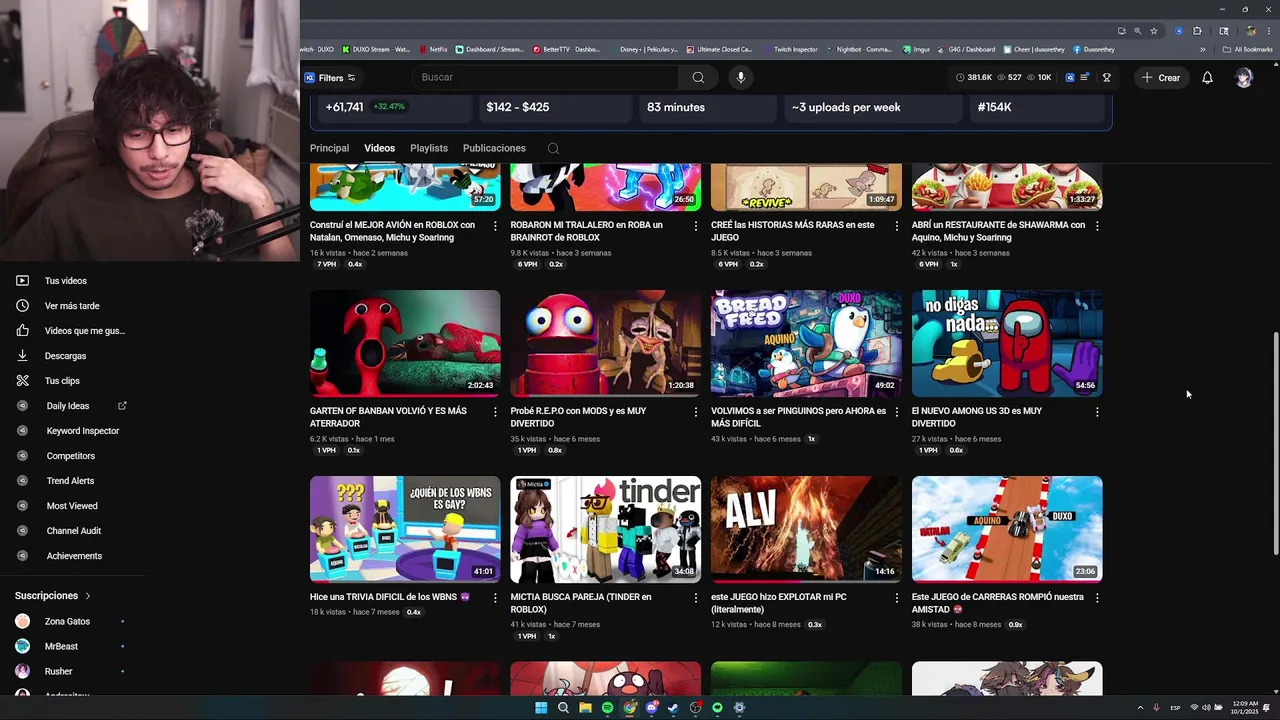Open Descargas in sidebar
The height and width of the screenshot is (720, 1280).
[65, 356]
